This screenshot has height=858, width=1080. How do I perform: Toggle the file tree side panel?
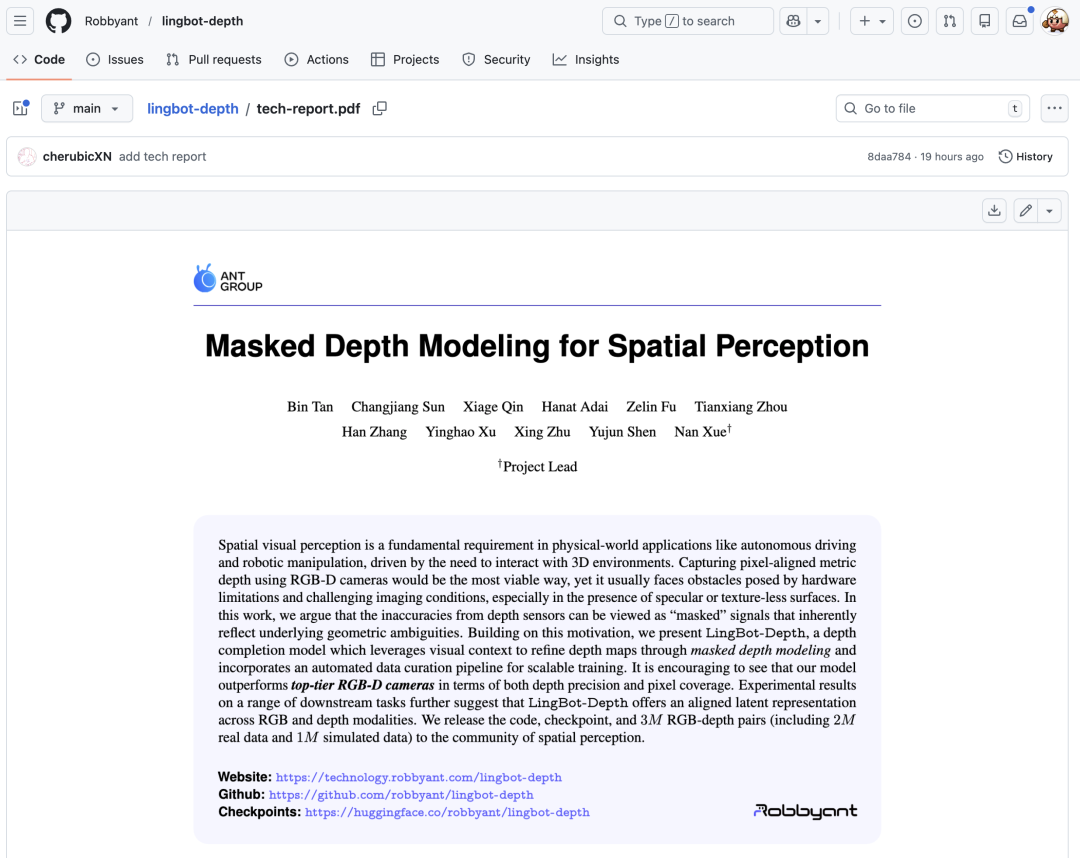click(x=21, y=108)
